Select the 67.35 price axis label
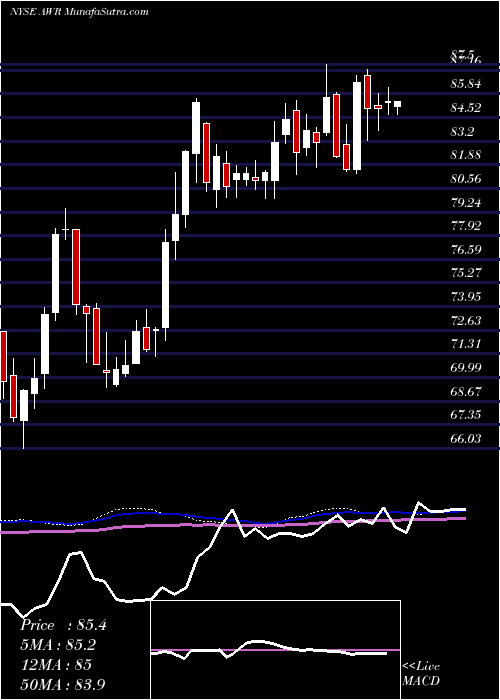The height and width of the screenshot is (700, 500). (x=466, y=415)
